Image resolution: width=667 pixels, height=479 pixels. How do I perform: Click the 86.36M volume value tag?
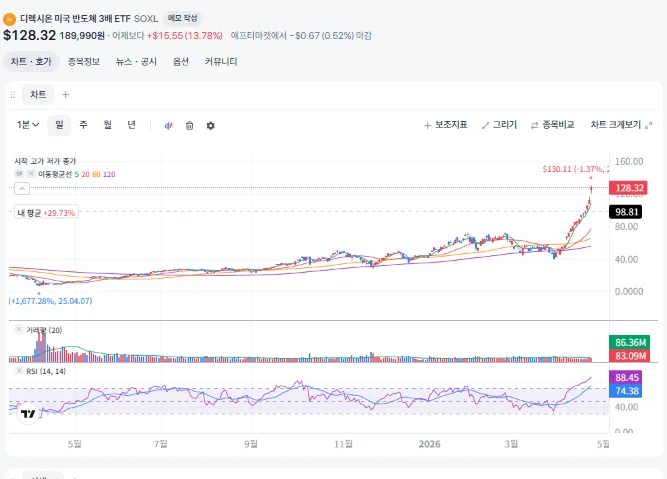coord(630,342)
